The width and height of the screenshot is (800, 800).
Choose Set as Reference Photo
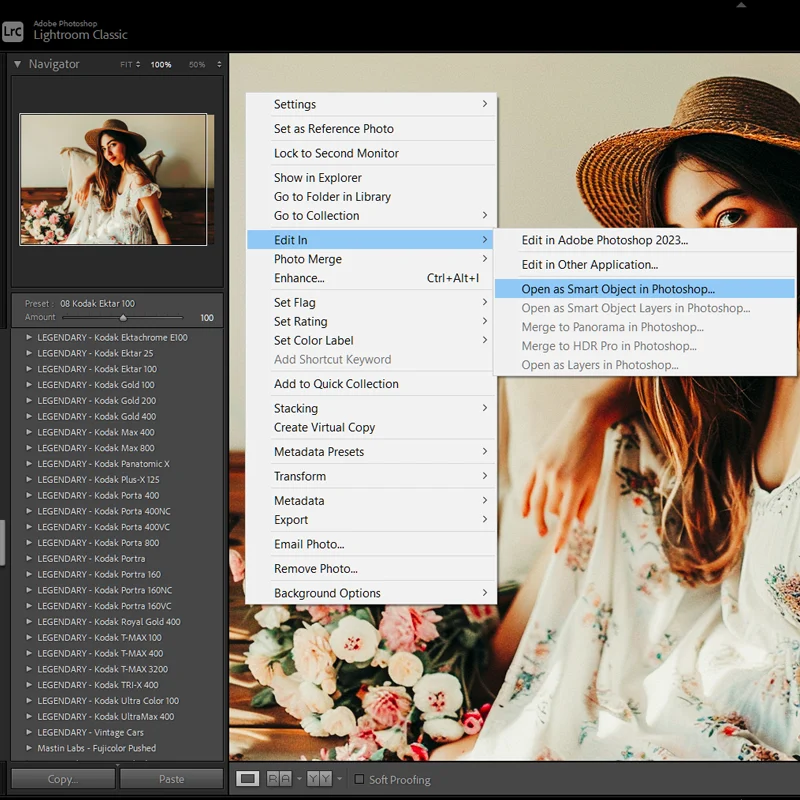tap(371, 129)
